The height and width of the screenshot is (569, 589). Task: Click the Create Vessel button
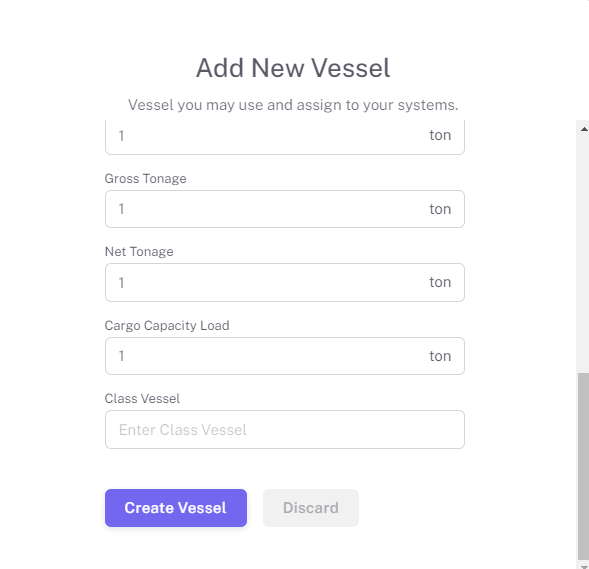pos(176,508)
